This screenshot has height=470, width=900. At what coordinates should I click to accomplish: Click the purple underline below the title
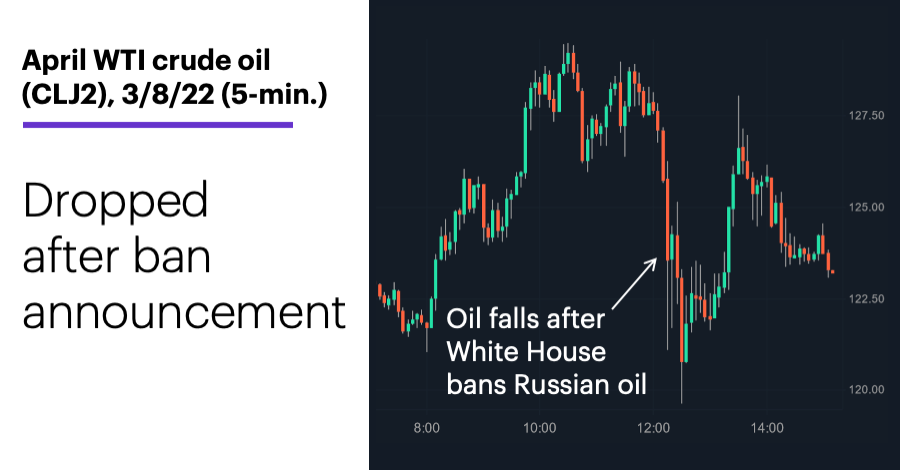point(158,125)
